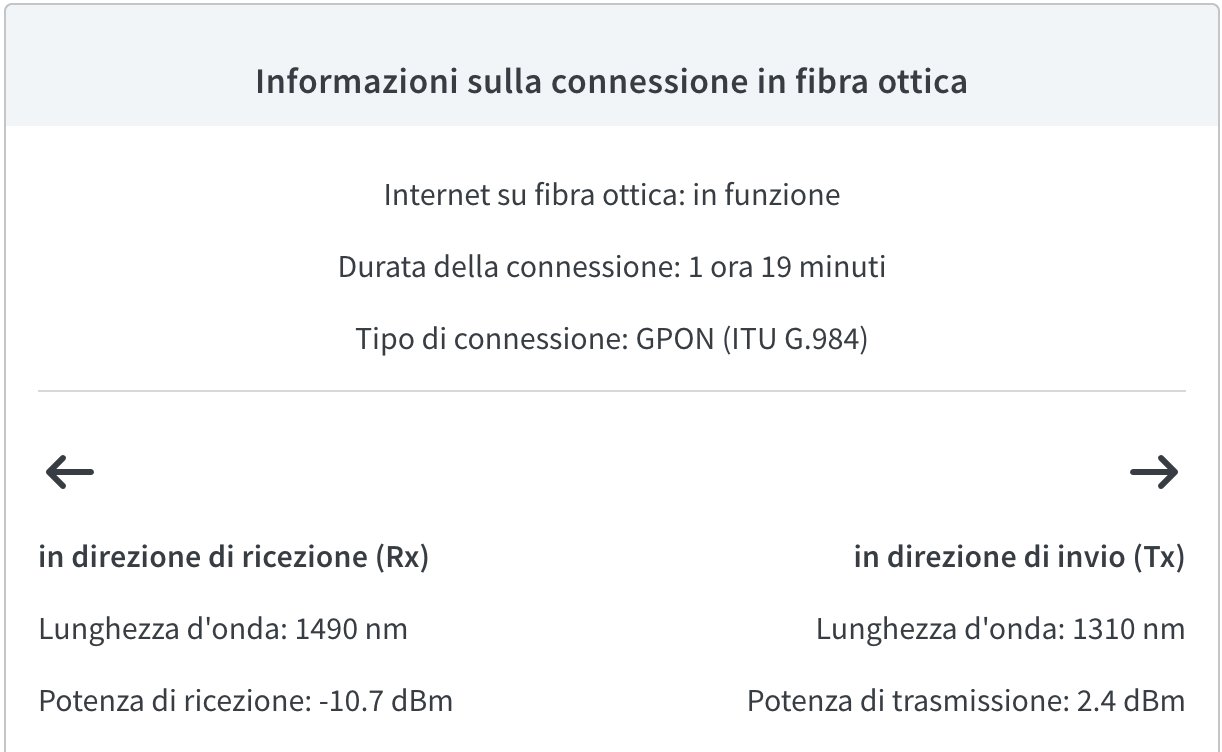This screenshot has width=1222, height=752.
Task: Click the horizontal divider under connection type
Action: [x=611, y=390]
